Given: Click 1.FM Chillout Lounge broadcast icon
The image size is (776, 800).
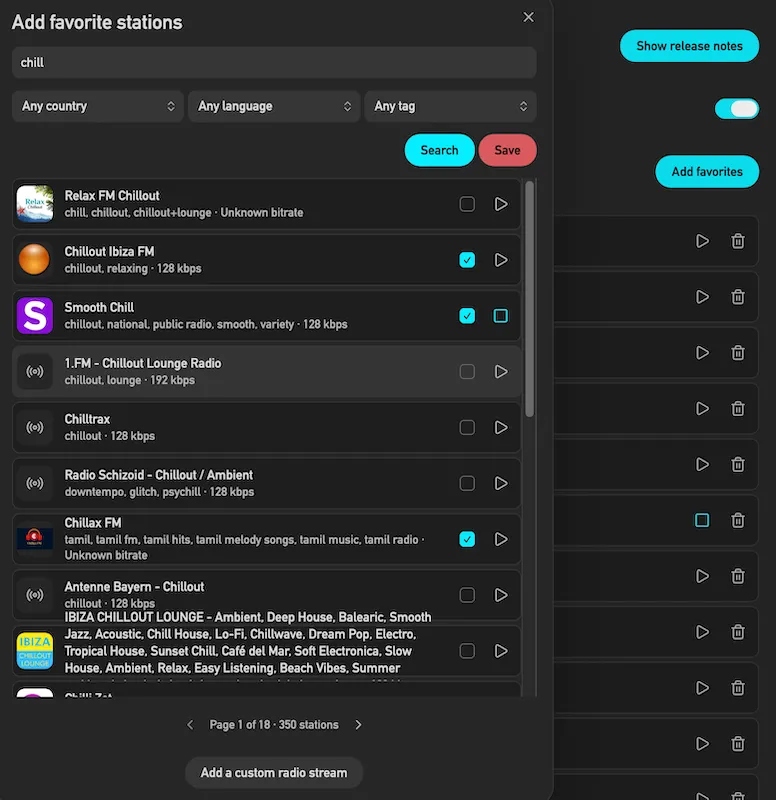Looking at the screenshot, I should (35, 371).
